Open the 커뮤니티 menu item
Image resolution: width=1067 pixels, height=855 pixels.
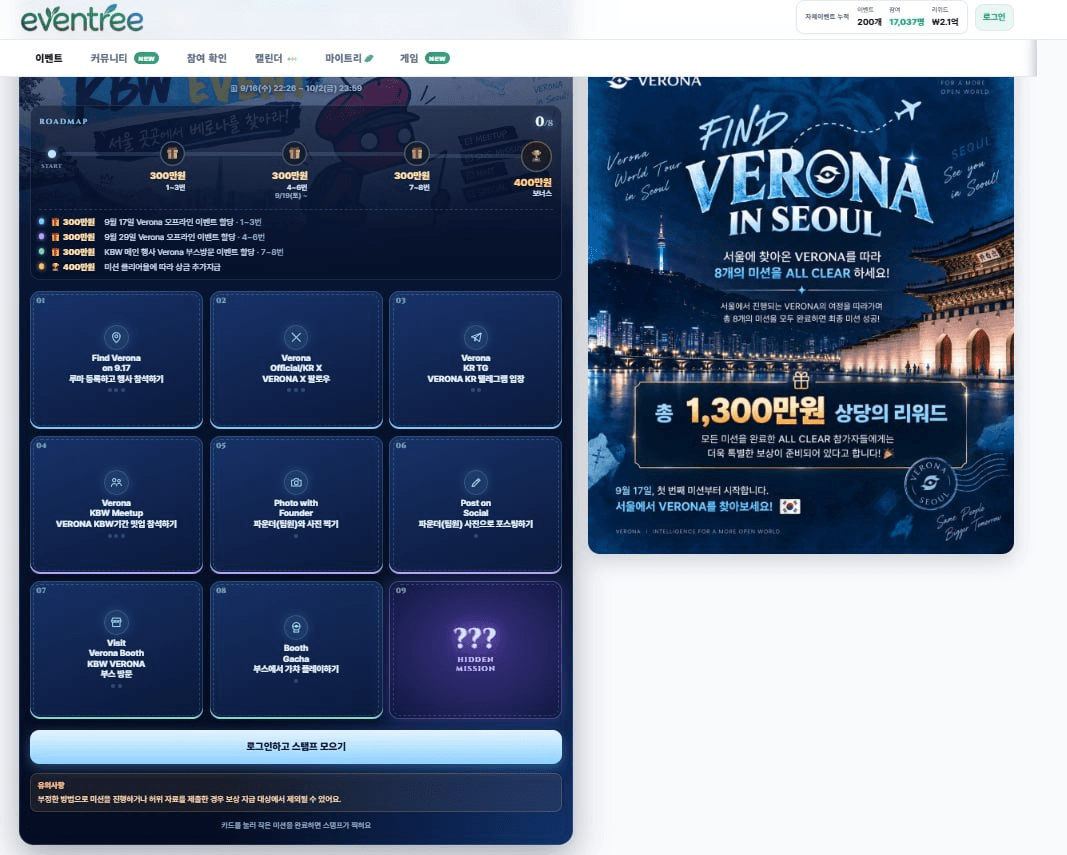point(109,59)
